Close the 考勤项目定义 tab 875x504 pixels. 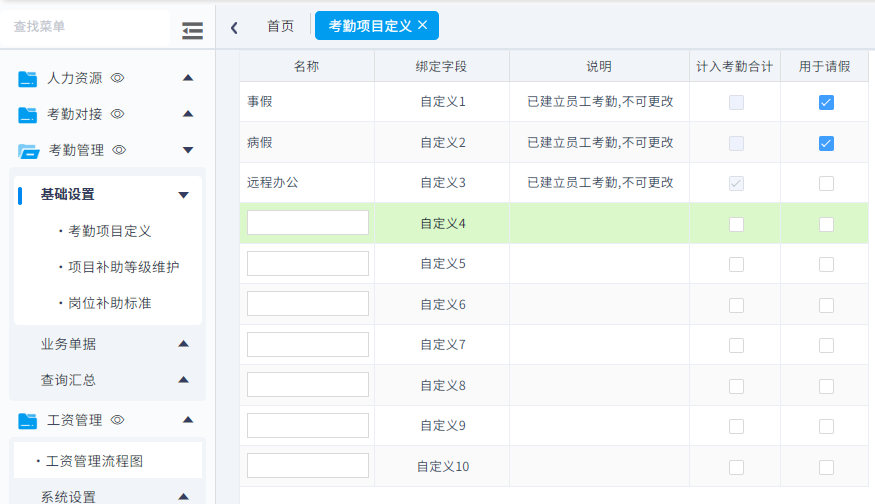point(422,25)
